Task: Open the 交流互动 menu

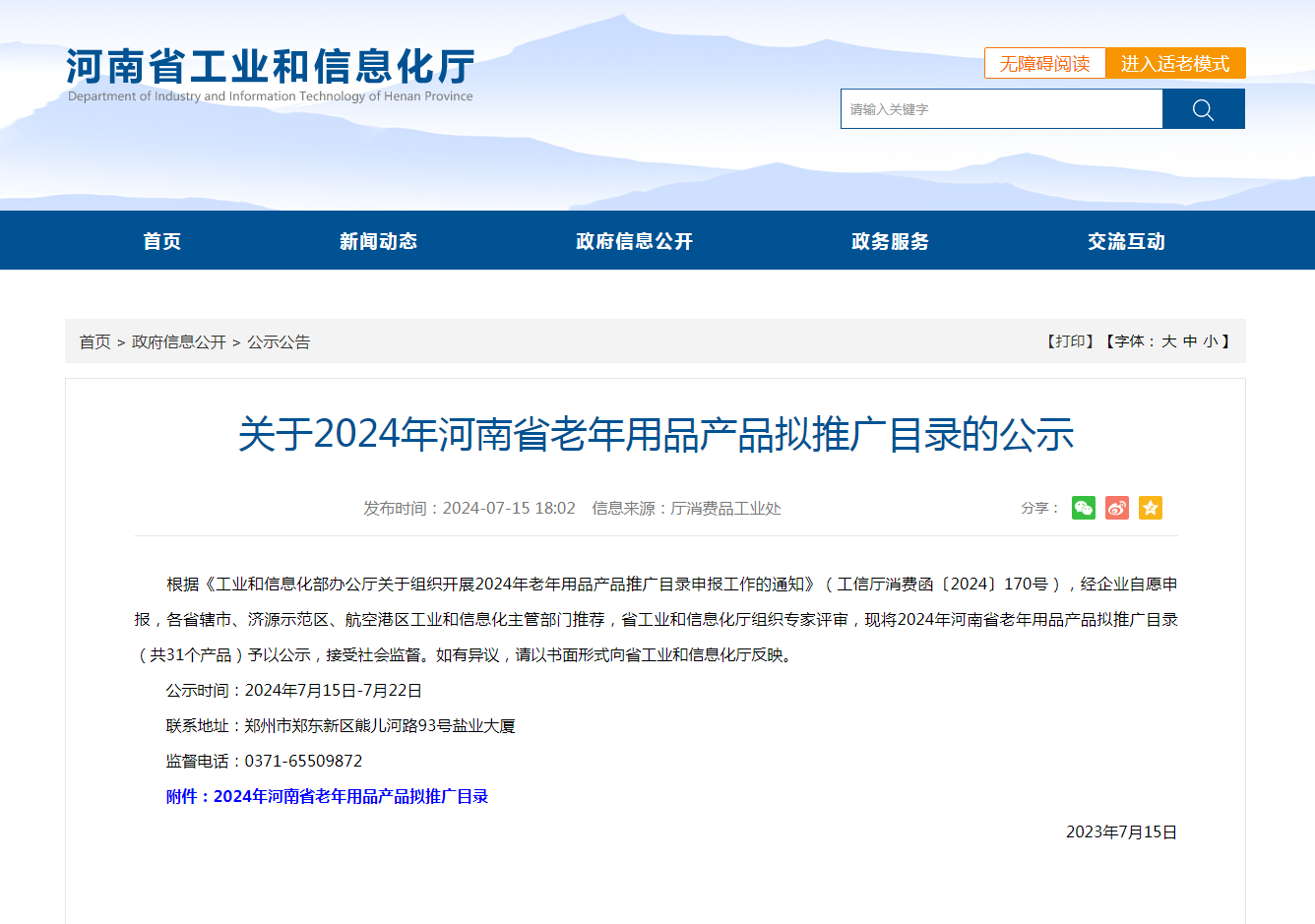Action: (1125, 241)
